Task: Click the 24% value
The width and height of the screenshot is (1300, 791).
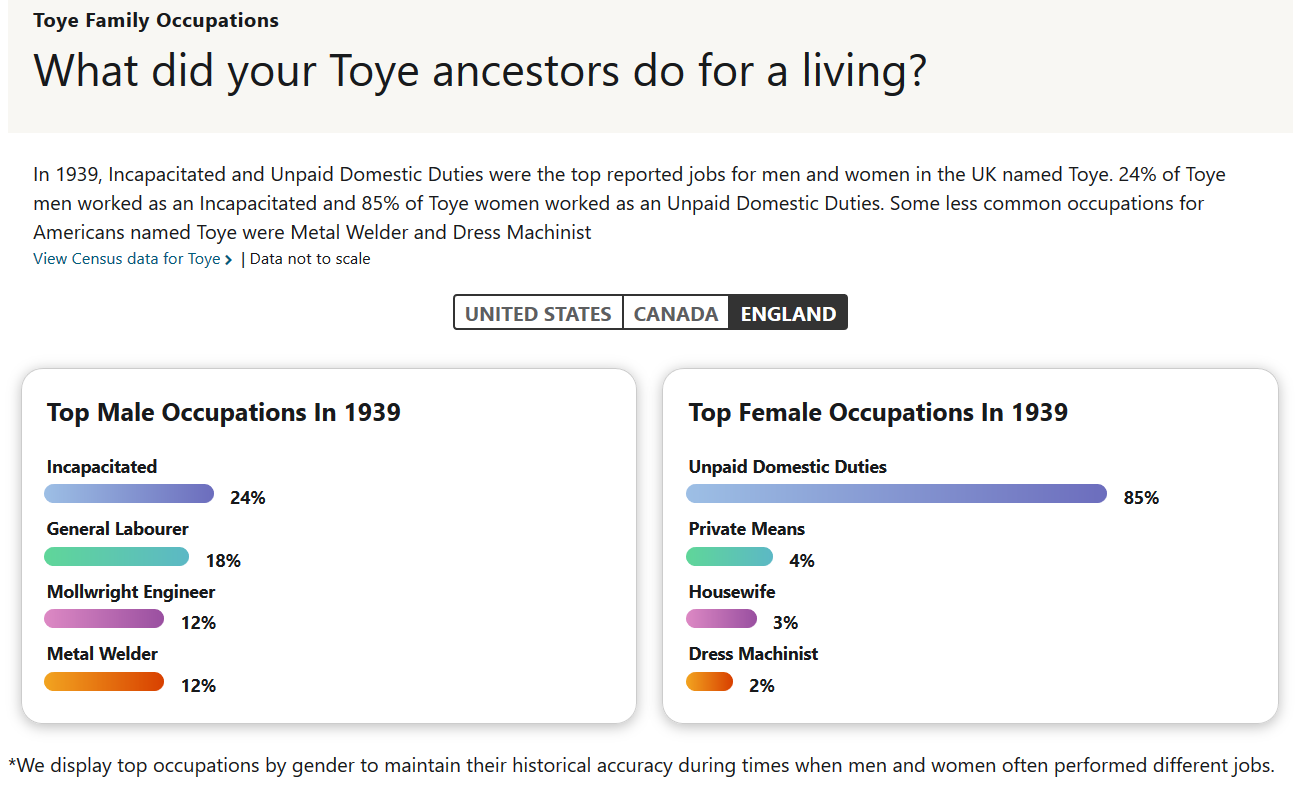Action: pos(248,498)
